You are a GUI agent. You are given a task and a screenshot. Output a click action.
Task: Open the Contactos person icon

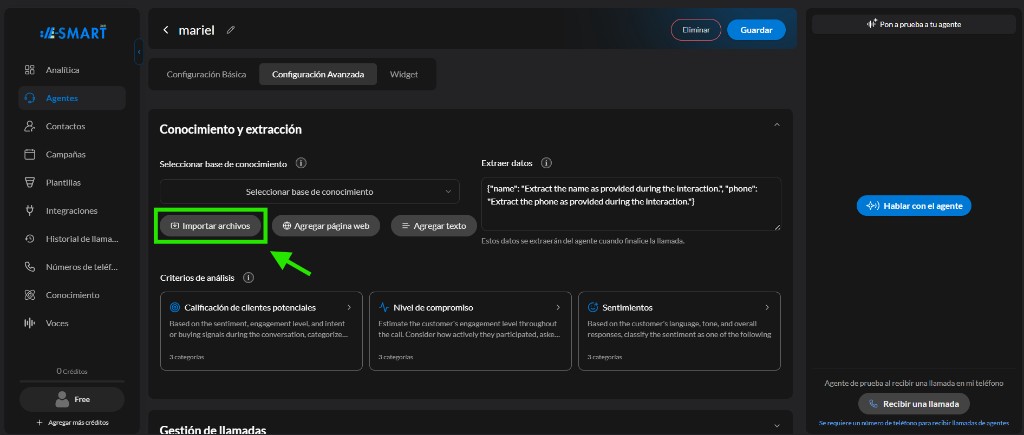[x=29, y=126]
